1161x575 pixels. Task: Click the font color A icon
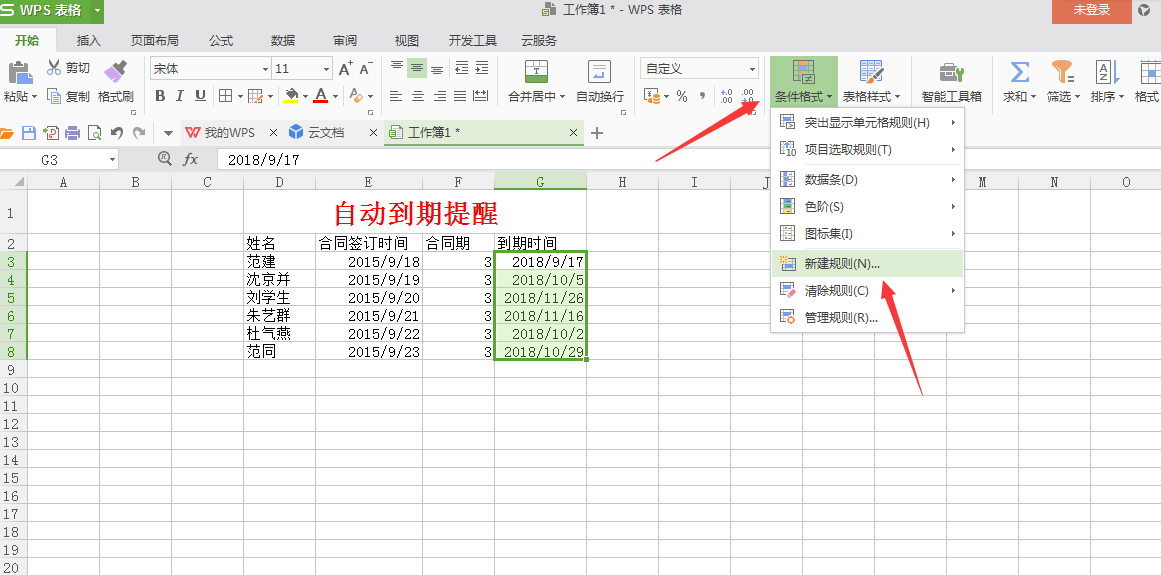pos(321,95)
